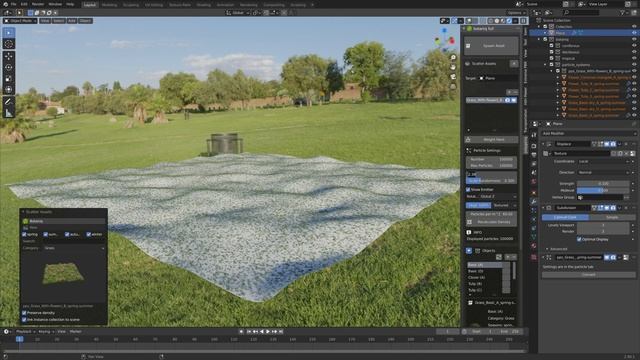Image resolution: width=640 pixels, height=360 pixels.
Task: Adjust the Scale Randomness slider
Action: [491, 181]
